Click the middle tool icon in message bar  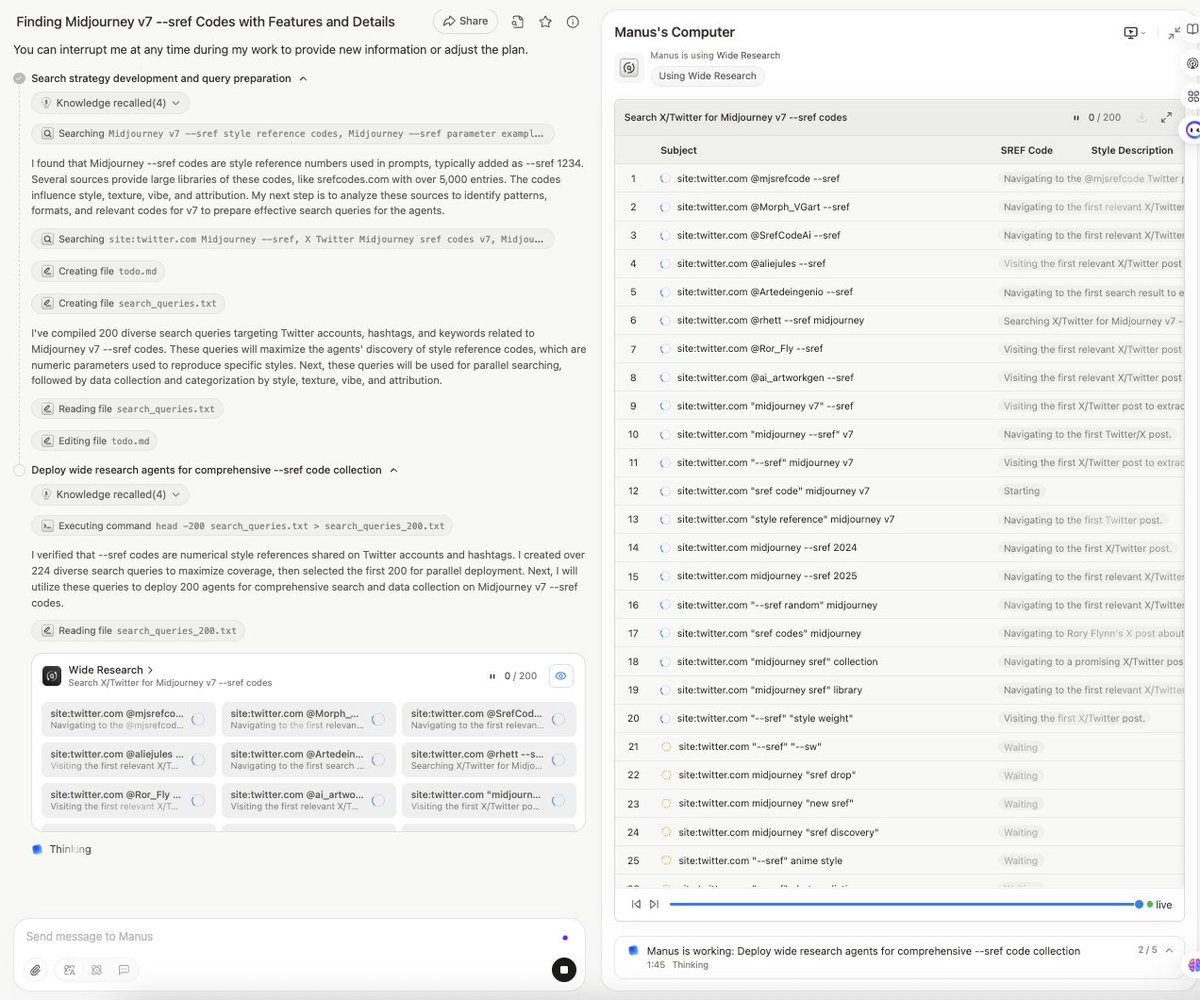(x=97, y=970)
